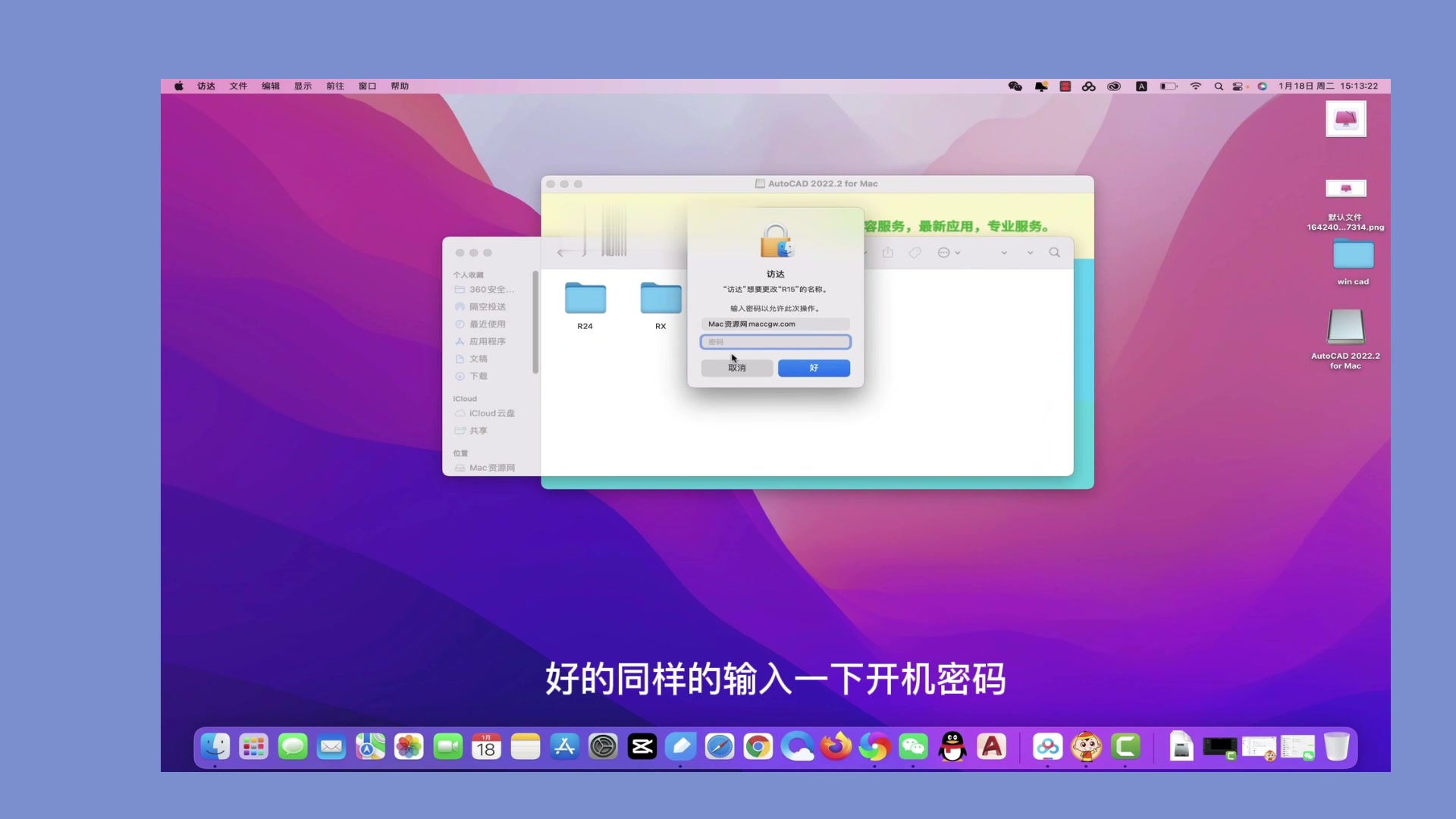Open the tag toolbar icon in Finder
This screenshot has width=1456, height=819.
[915, 253]
